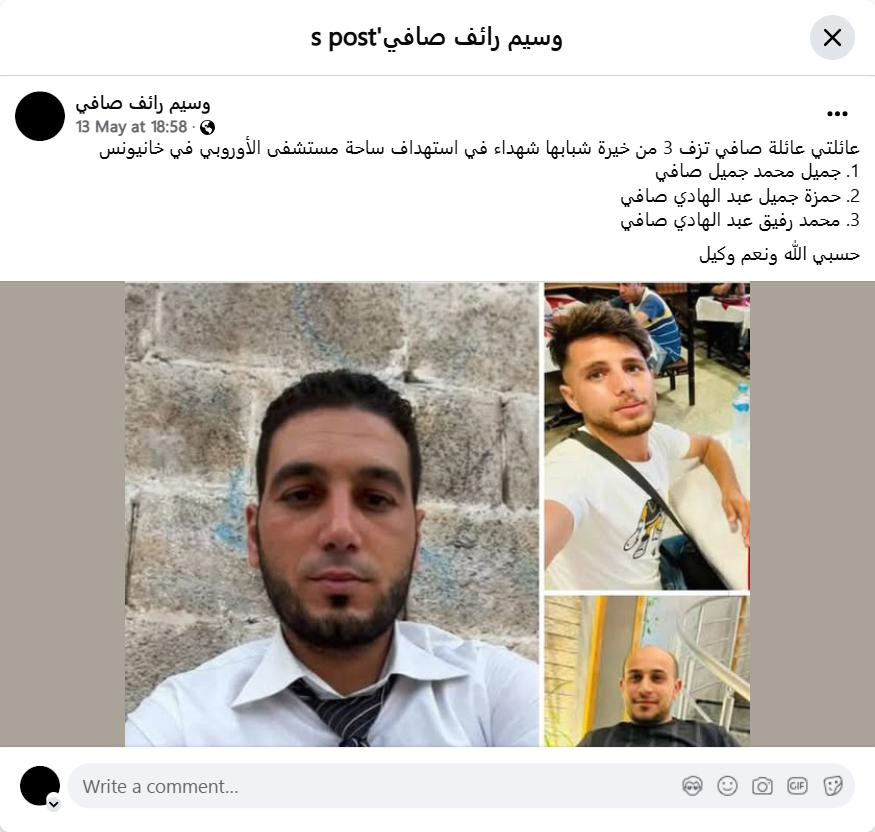The height and width of the screenshot is (832, 875).
Task: Expand the commenter identity switch arrow
Action: point(54,804)
